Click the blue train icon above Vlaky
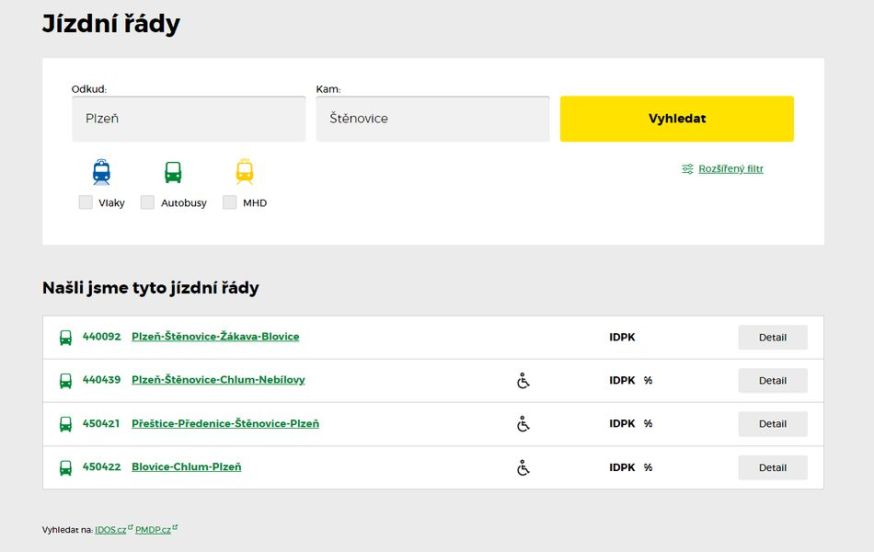 (101, 172)
